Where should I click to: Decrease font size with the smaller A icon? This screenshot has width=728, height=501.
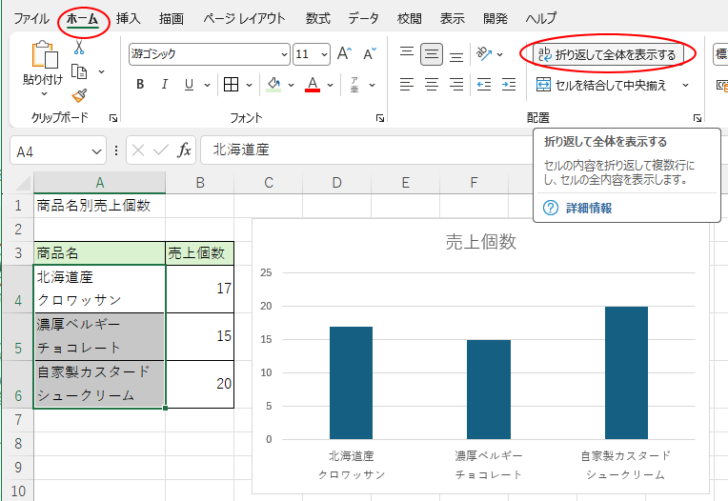pos(370,54)
